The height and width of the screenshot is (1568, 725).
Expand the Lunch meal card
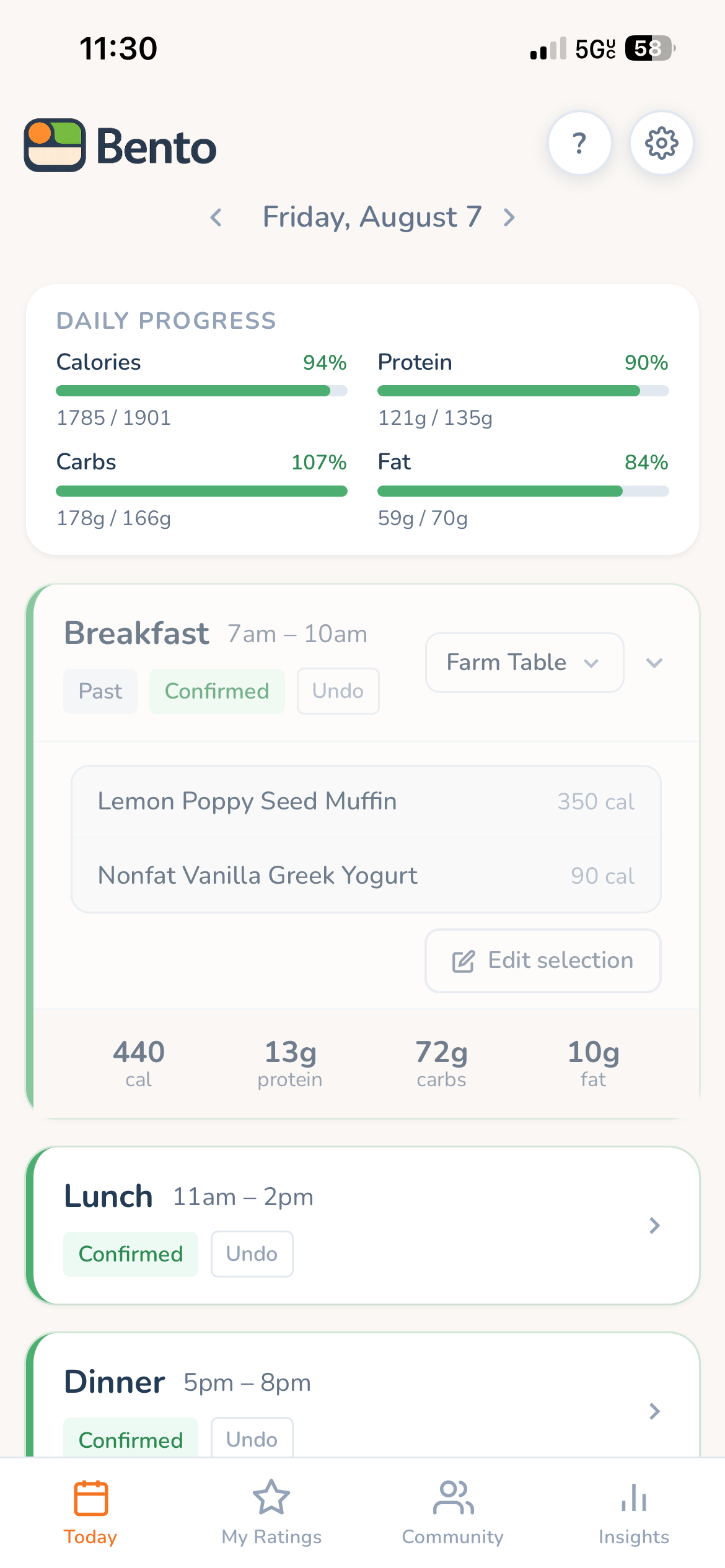click(x=654, y=1226)
